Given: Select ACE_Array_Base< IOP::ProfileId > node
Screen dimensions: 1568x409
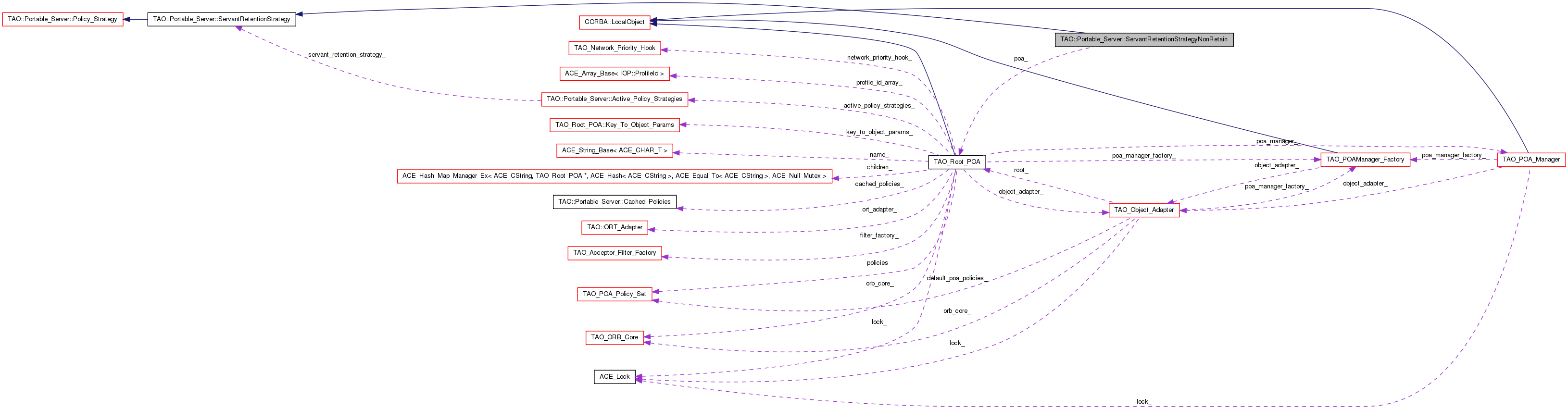Looking at the screenshot, I should pyautogui.click(x=614, y=74).
